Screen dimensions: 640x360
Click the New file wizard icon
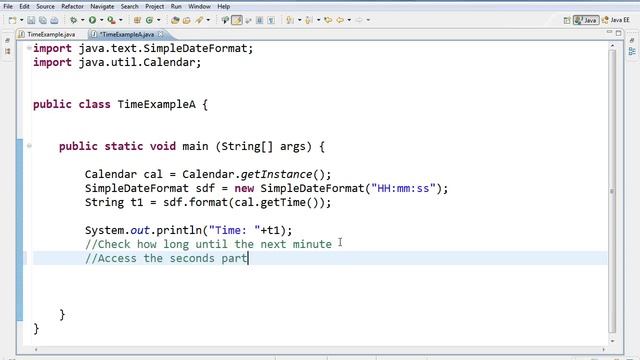tap(12, 20)
